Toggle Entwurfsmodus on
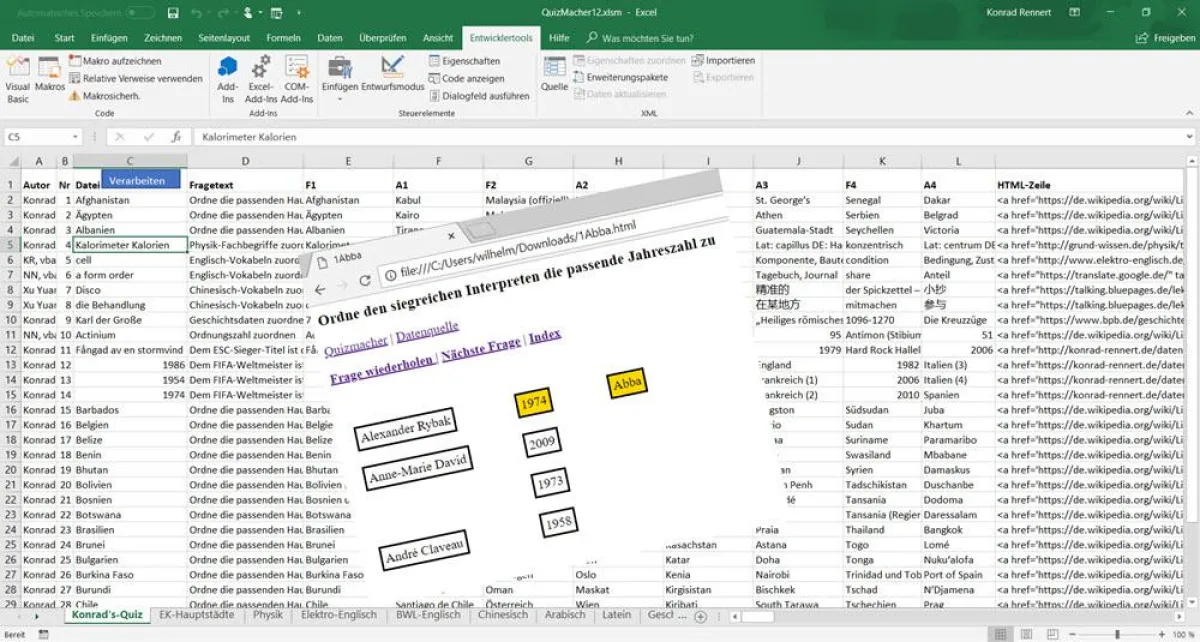1200x642 pixels. pos(392,80)
